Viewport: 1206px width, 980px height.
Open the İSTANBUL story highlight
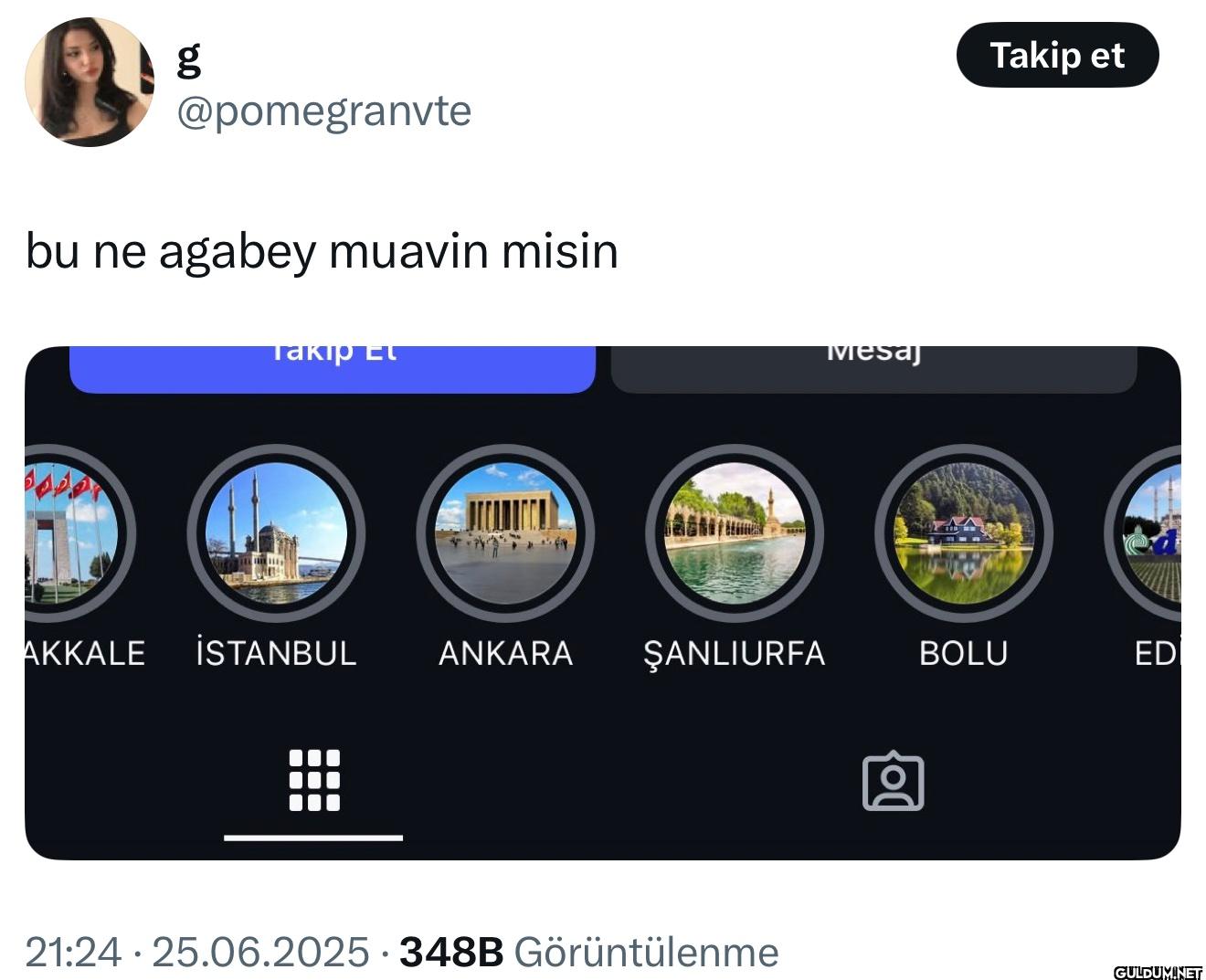coord(276,533)
